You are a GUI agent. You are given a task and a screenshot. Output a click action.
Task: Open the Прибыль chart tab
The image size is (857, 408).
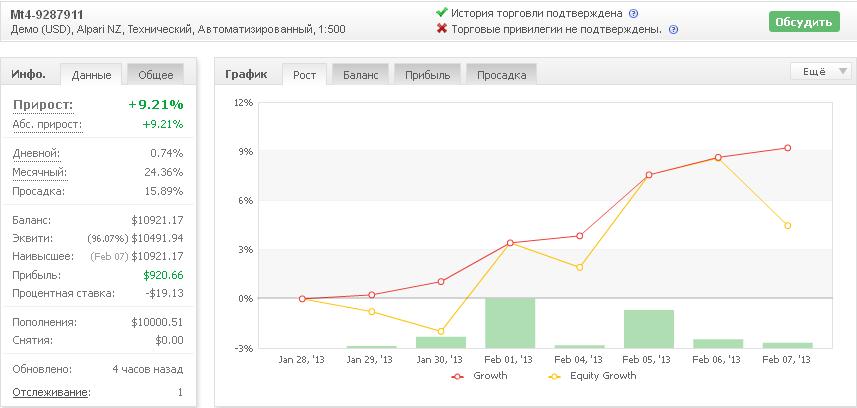click(427, 75)
